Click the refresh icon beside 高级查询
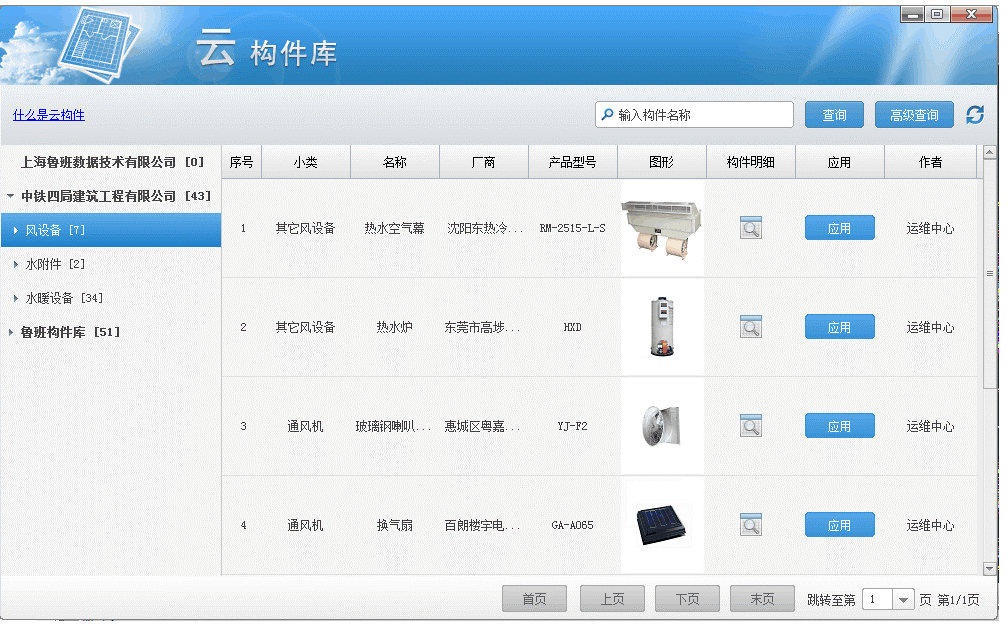This screenshot has height=634, width=1007. click(975, 115)
